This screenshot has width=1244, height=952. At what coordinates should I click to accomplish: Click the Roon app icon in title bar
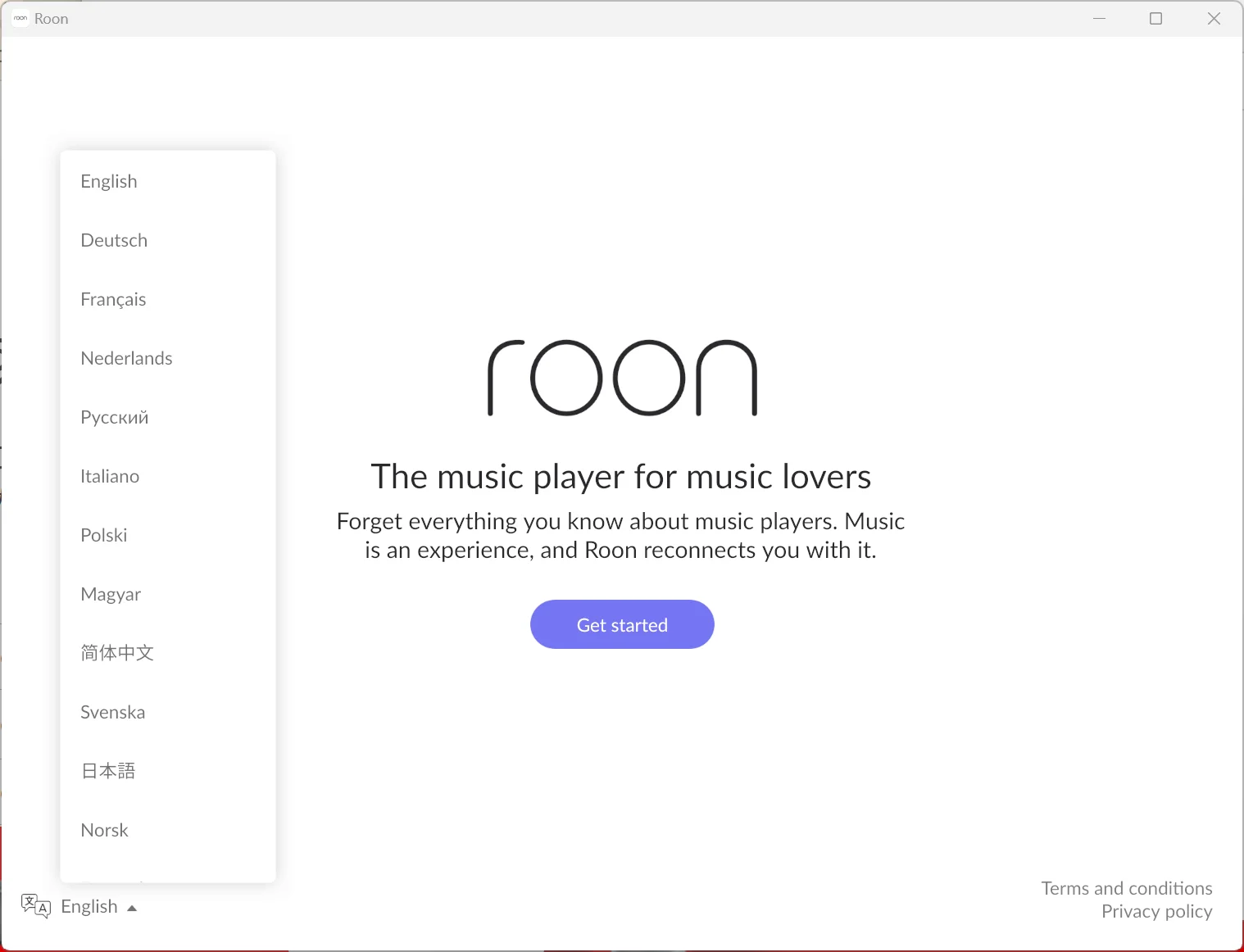[x=20, y=18]
